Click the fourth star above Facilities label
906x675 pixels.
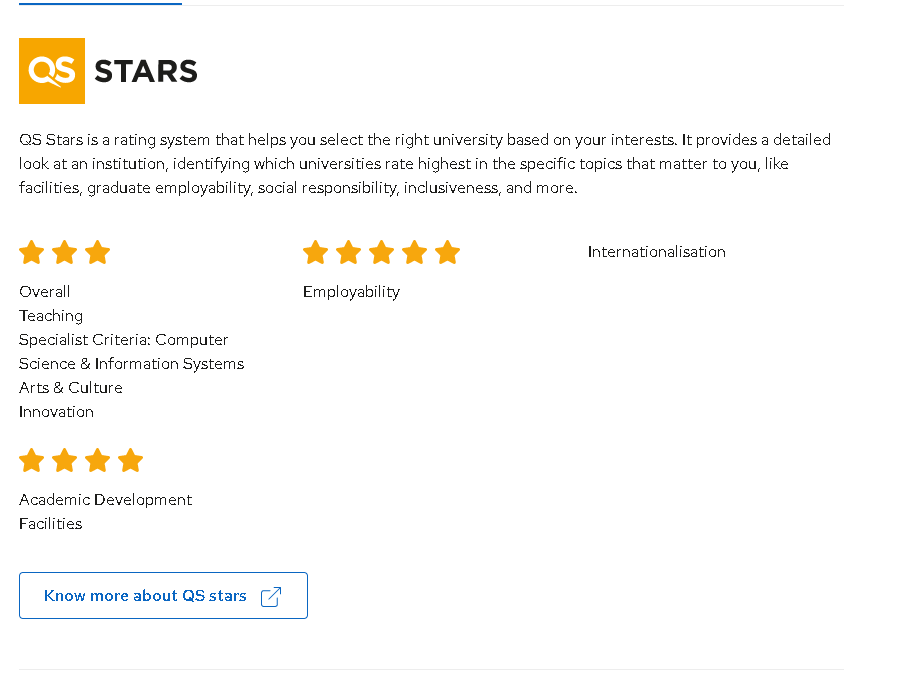pos(130,460)
